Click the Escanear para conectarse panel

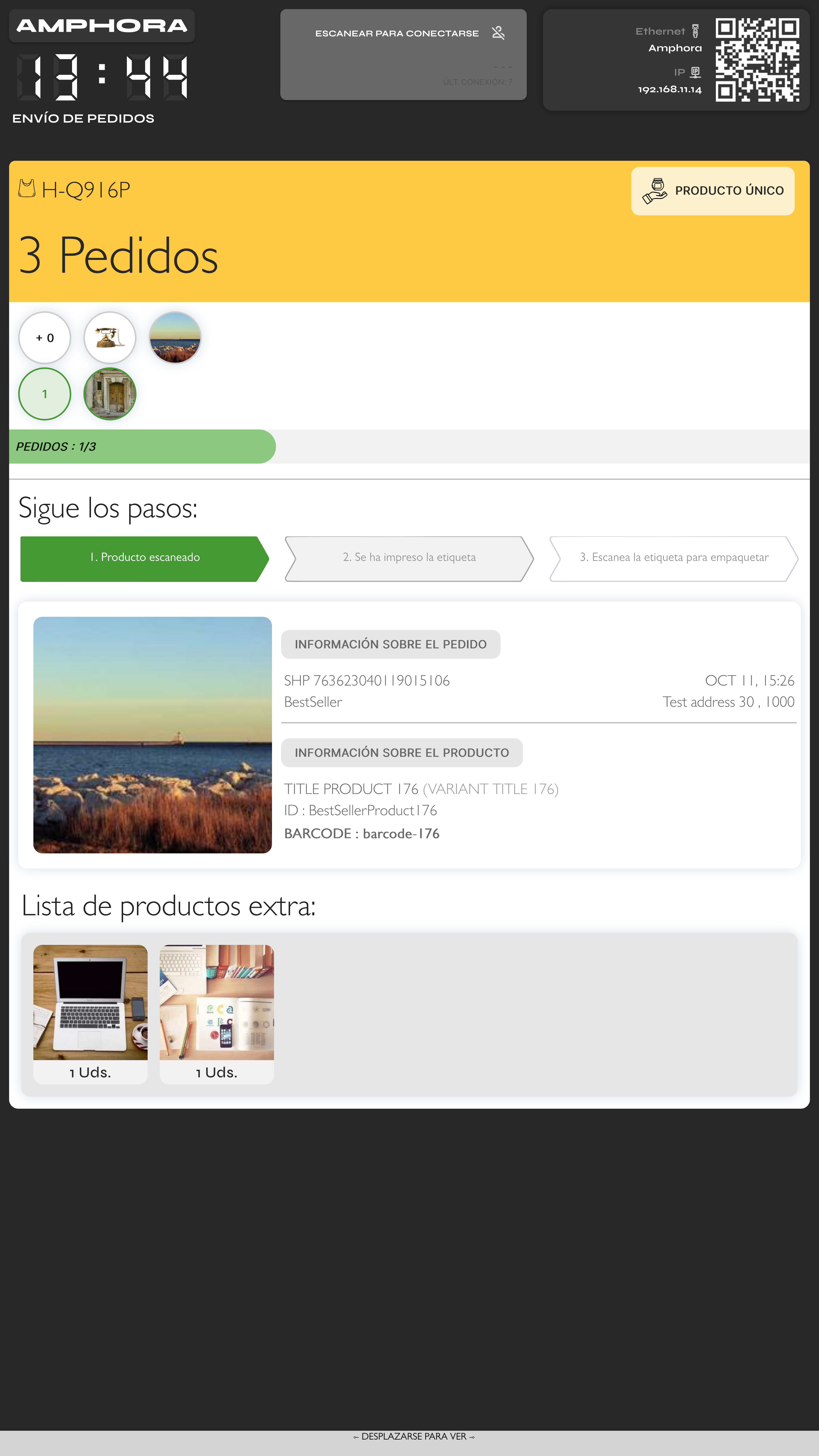point(404,55)
